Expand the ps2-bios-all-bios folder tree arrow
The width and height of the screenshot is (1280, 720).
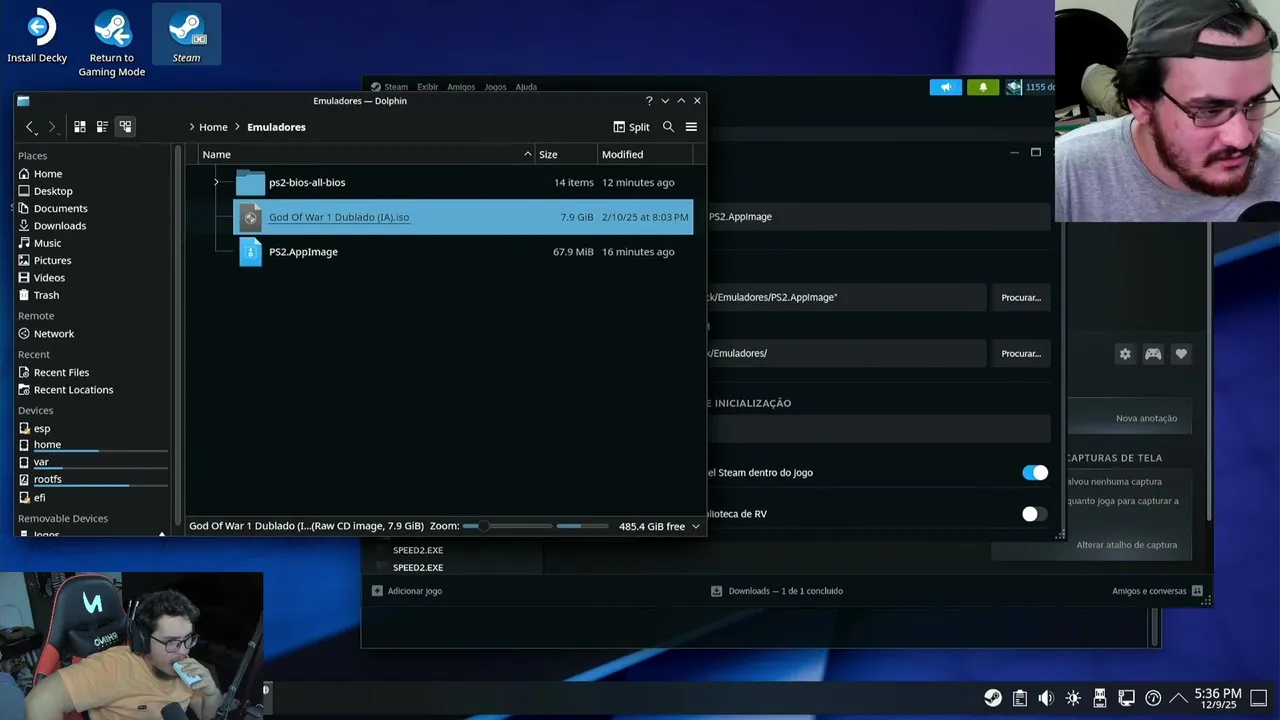216,182
